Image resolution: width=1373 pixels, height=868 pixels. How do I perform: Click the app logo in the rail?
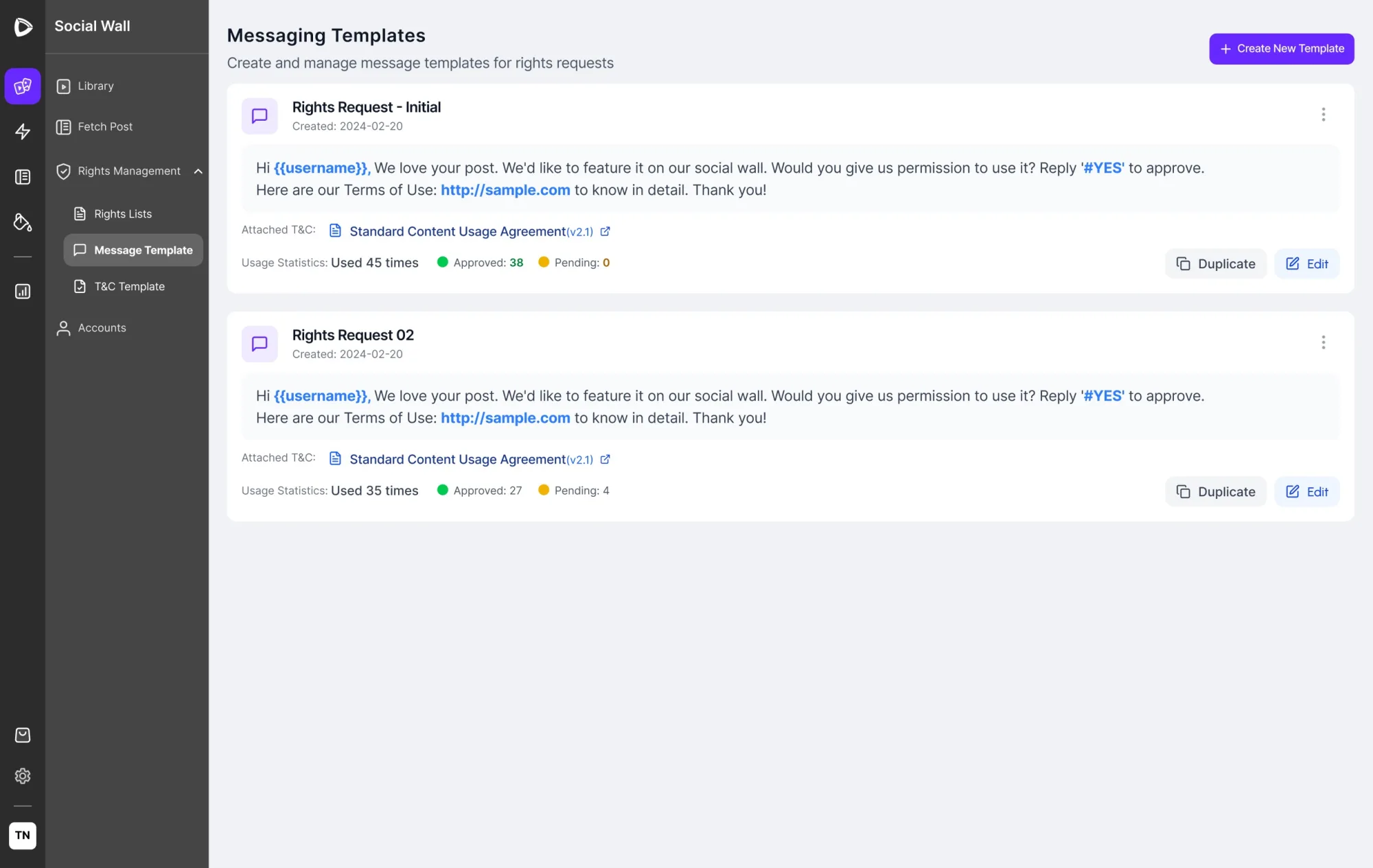23,27
